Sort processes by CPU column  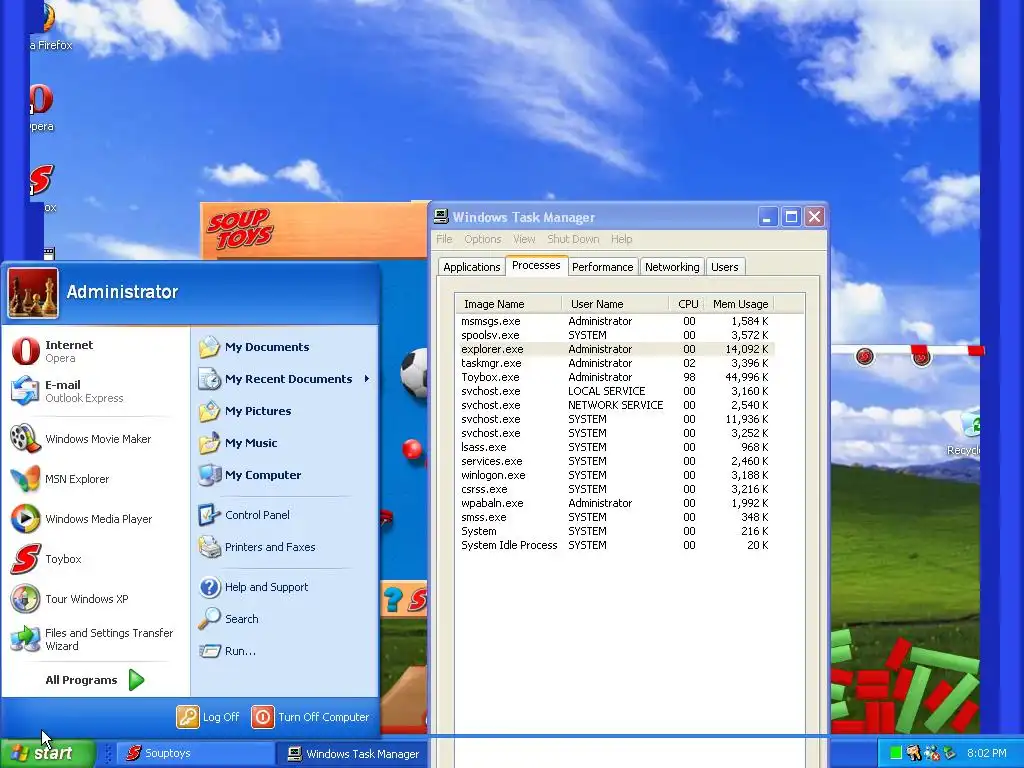click(686, 304)
